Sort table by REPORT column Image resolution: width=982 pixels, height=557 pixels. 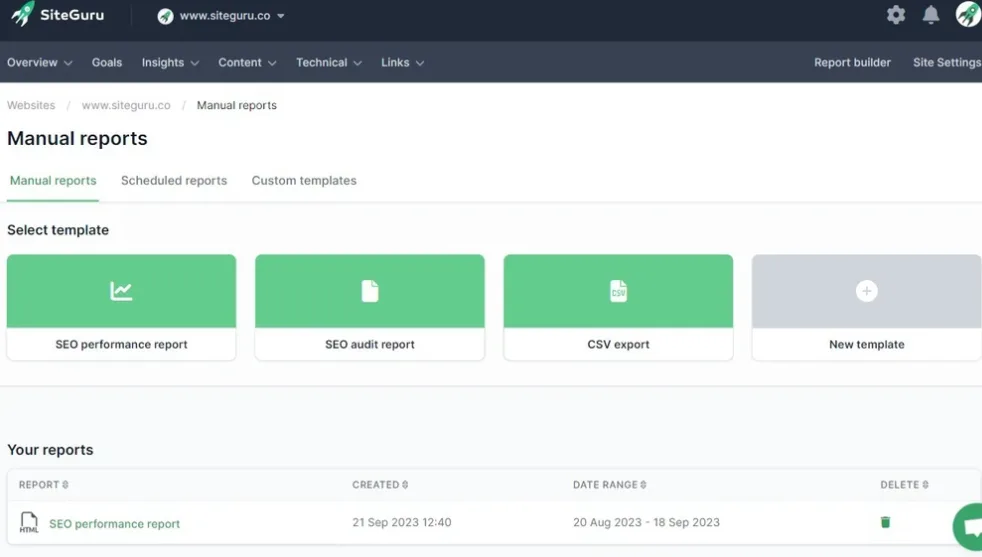click(43, 484)
